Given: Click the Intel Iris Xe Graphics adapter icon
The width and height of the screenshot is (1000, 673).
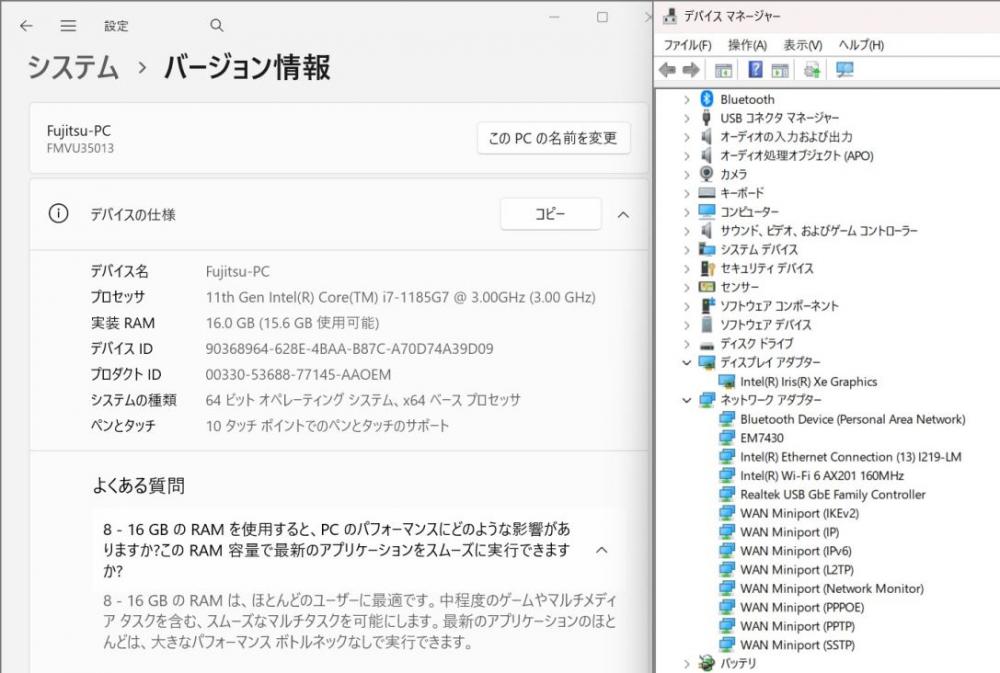Looking at the screenshot, I should coord(726,381).
